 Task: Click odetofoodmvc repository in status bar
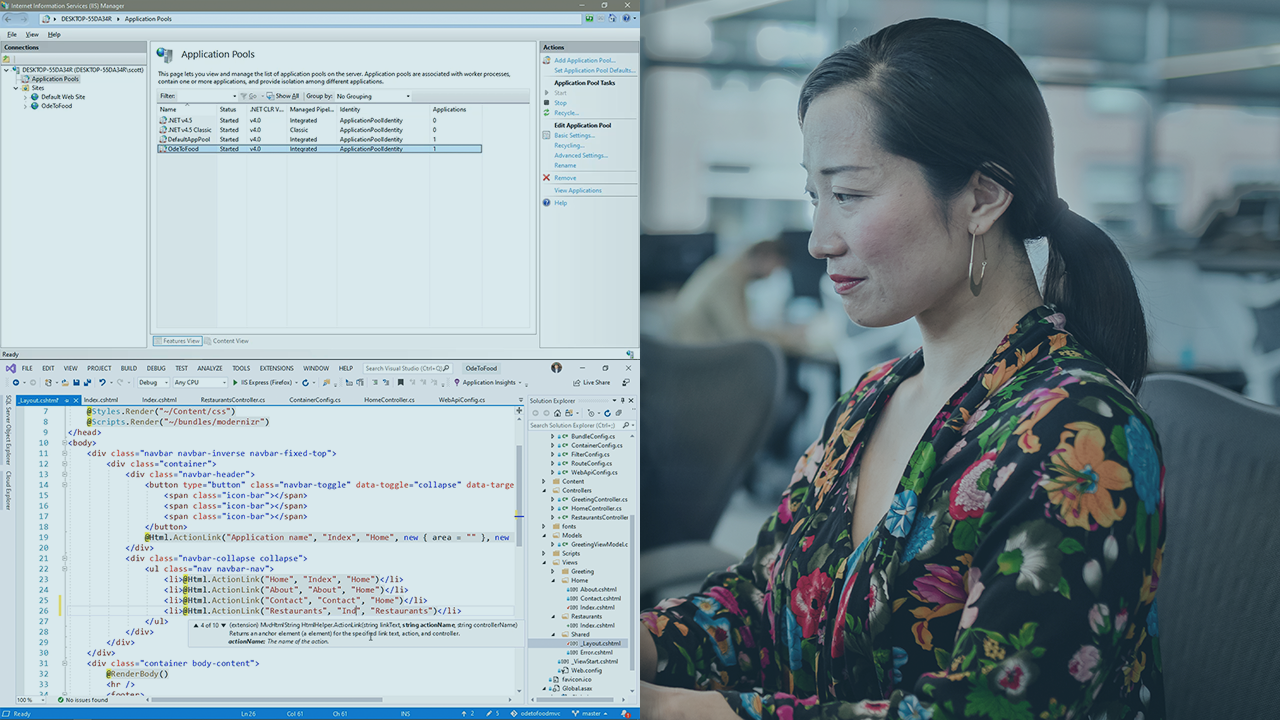coord(536,714)
